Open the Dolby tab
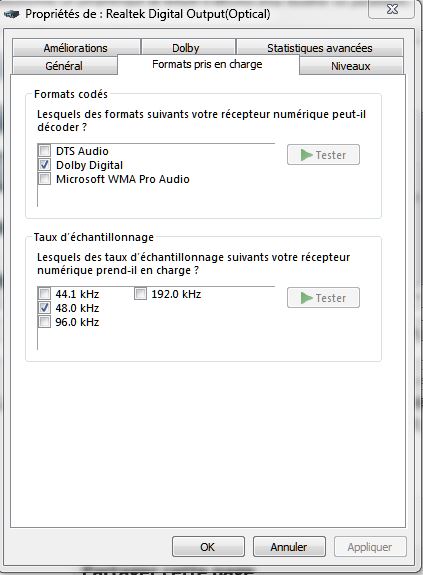The image size is (423, 575). pyautogui.click(x=188, y=48)
